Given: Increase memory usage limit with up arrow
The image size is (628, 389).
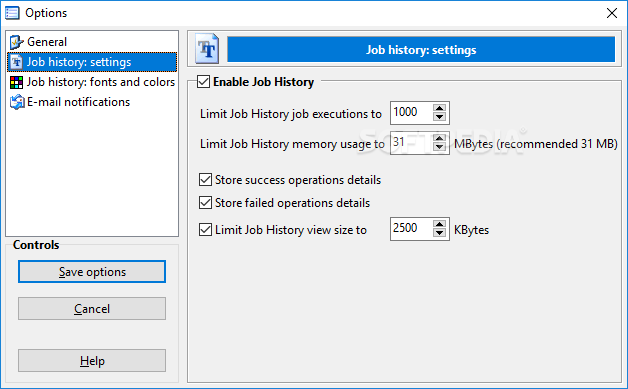Looking at the screenshot, I should (x=439, y=138).
